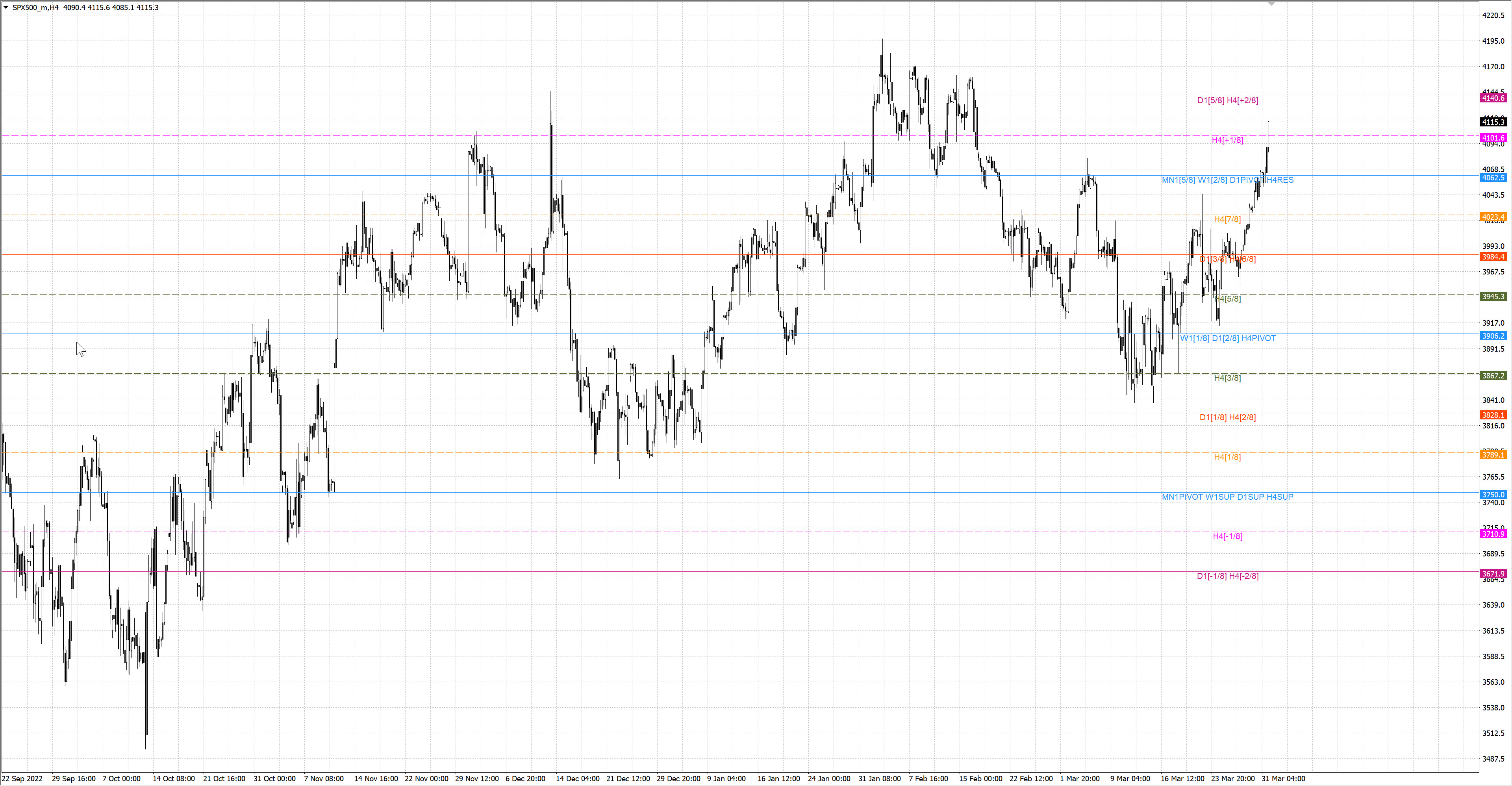The image size is (1512, 786).
Task: Click the 31 Mar 04:00 time axis label
Action: tap(1283, 779)
